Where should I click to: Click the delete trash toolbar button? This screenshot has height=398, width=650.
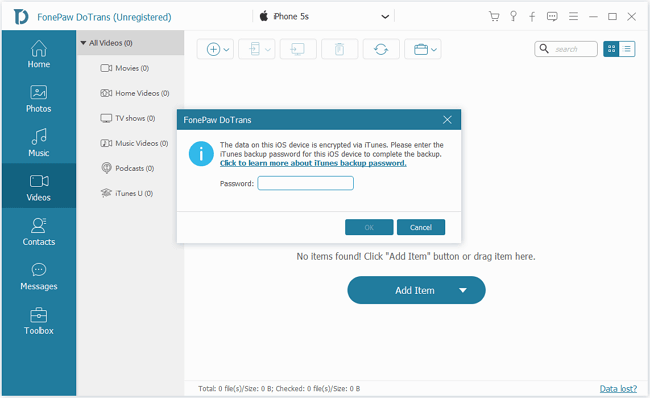coord(340,49)
